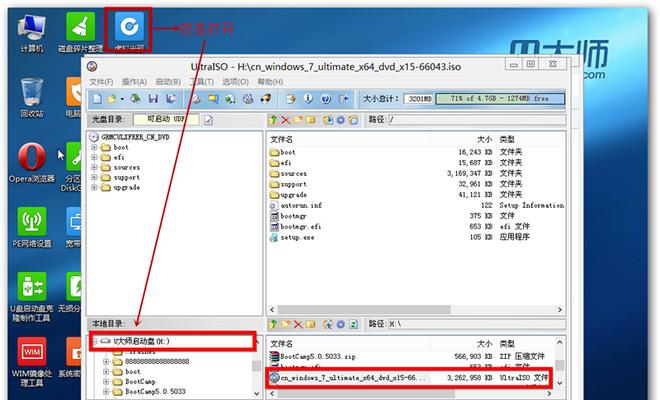Click the Exit toolbar icon
This screenshot has height=400, width=660.
[x=343, y=99]
